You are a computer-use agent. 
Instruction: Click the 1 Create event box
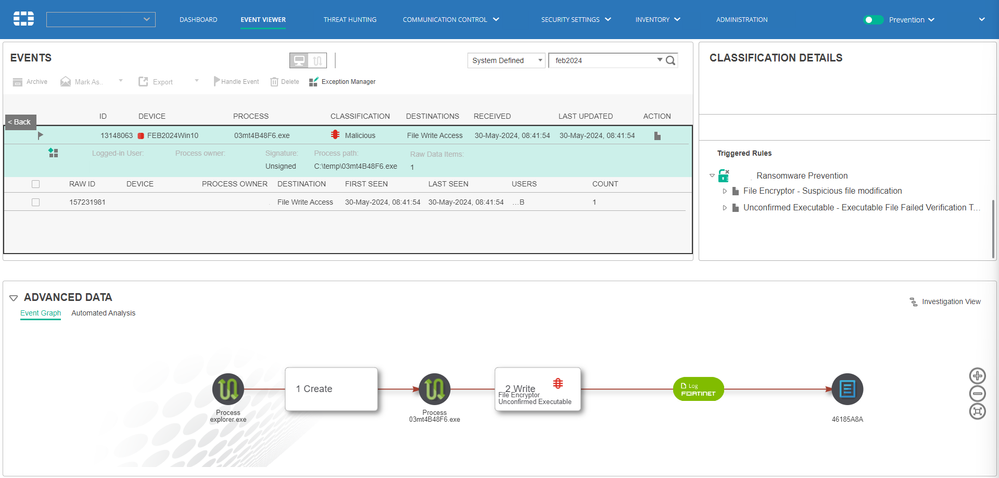(x=331, y=389)
